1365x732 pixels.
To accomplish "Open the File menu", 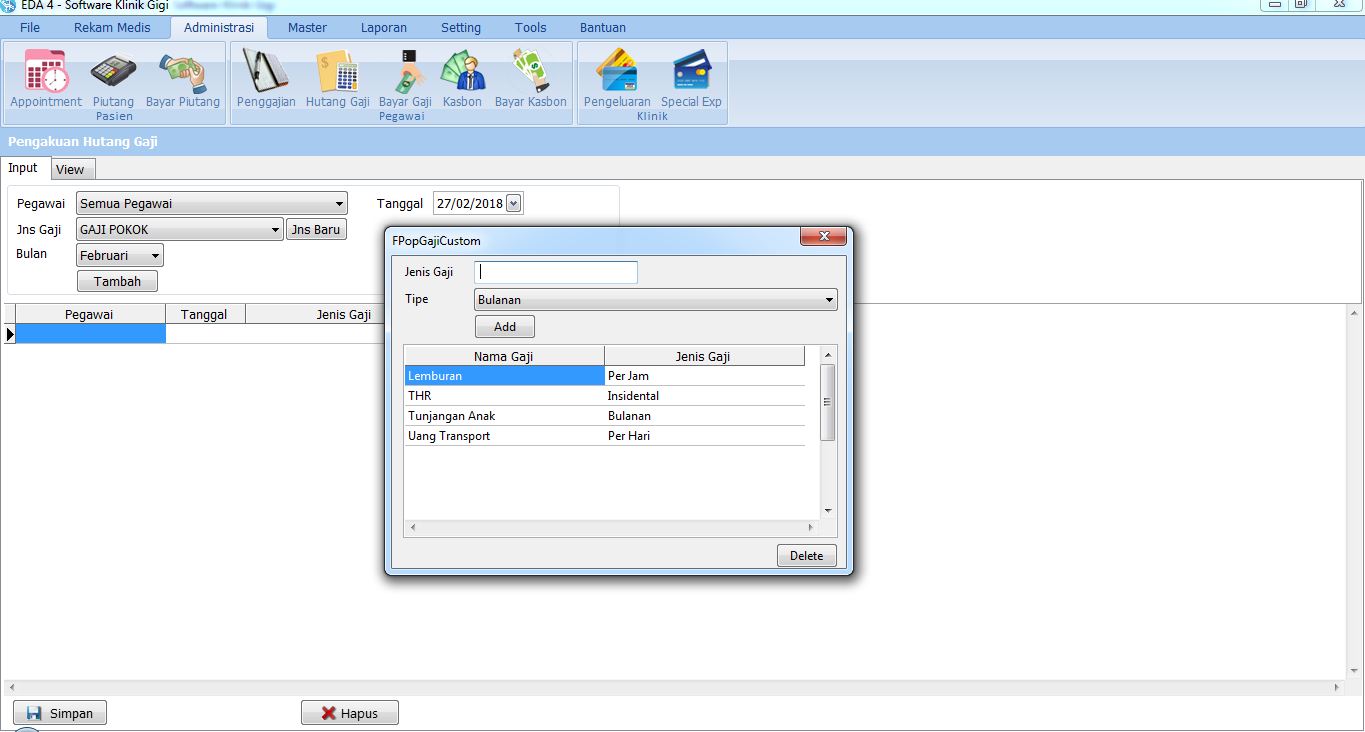I will [30, 27].
